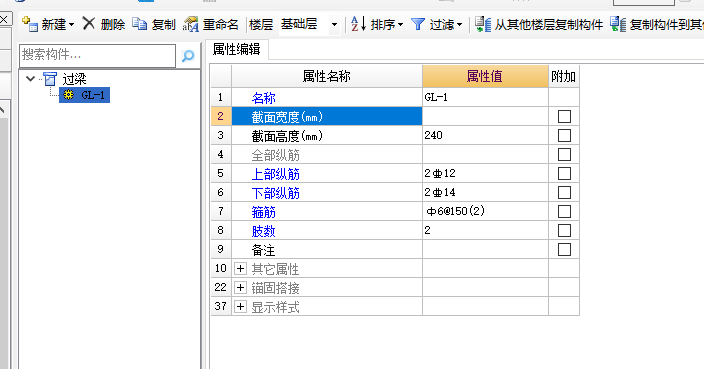Click into the 搜索构件 search field
The image size is (704, 369).
pyautogui.click(x=97, y=56)
